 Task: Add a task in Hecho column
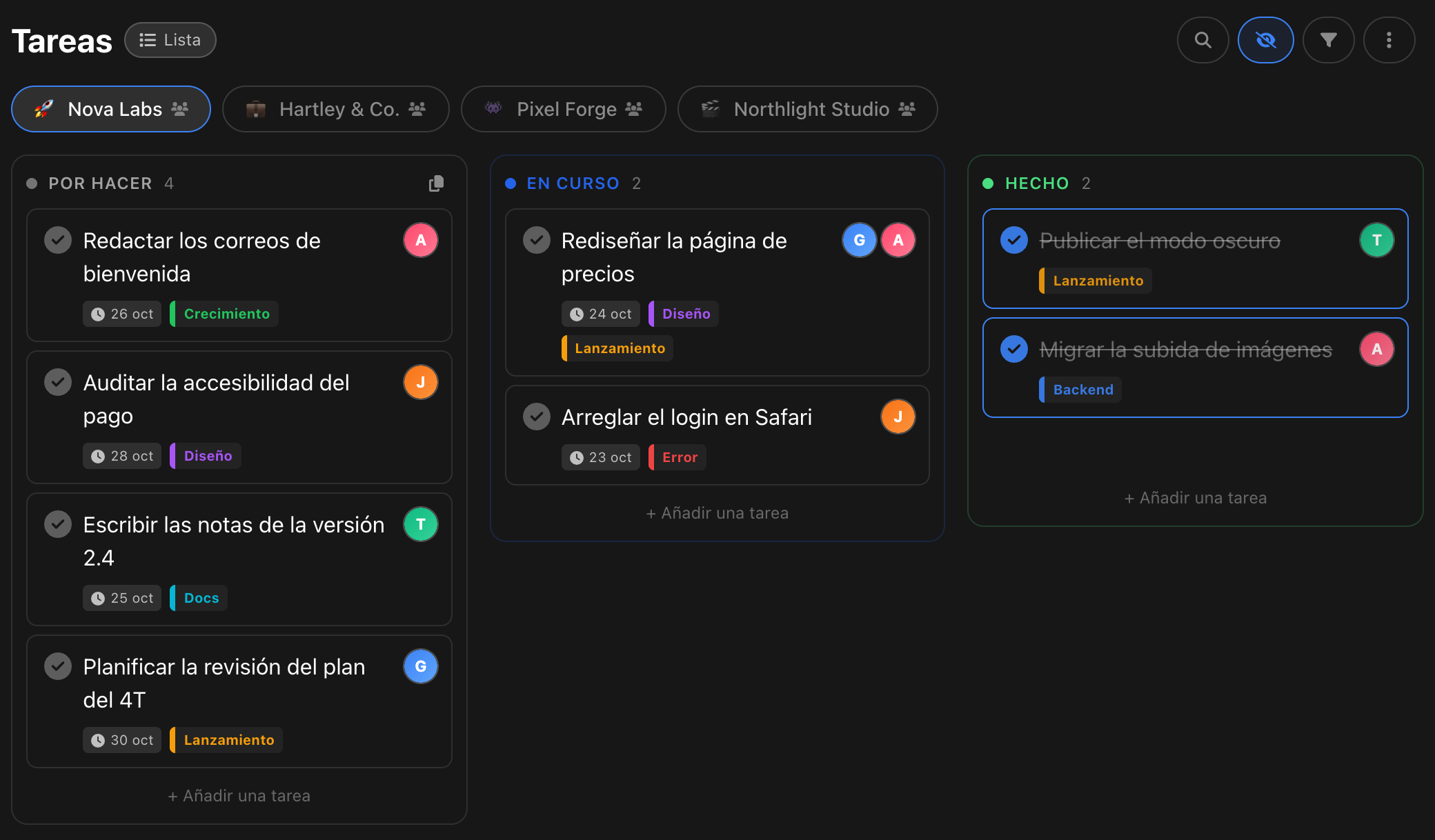(x=1196, y=498)
